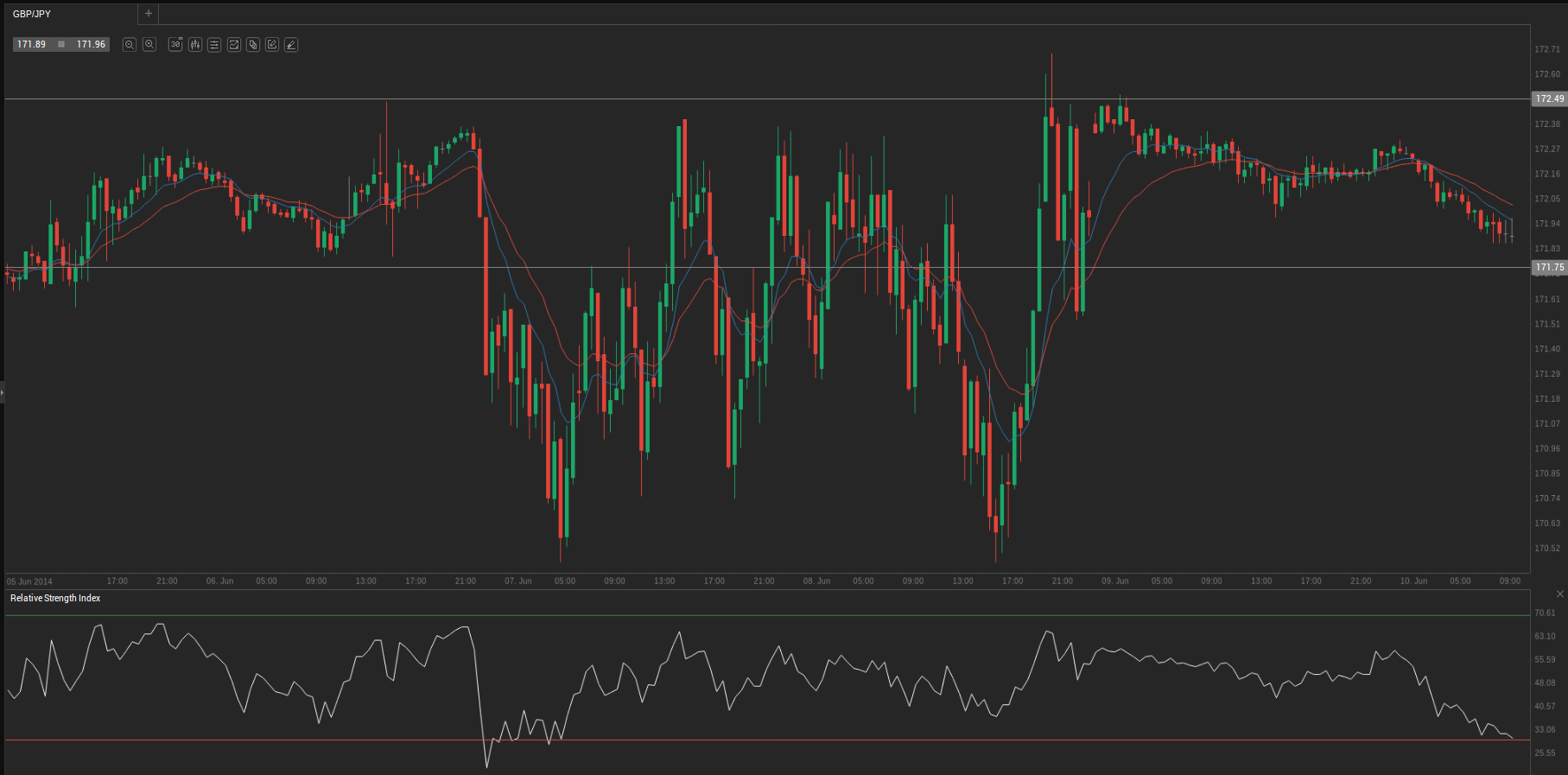
Task: Open the 30-minute timeframe selector
Action: (175, 45)
